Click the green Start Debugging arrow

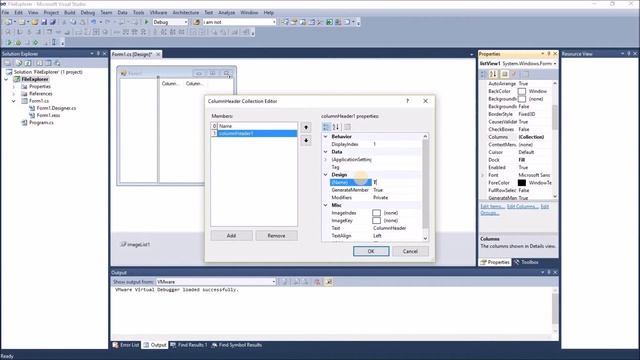click(147, 22)
